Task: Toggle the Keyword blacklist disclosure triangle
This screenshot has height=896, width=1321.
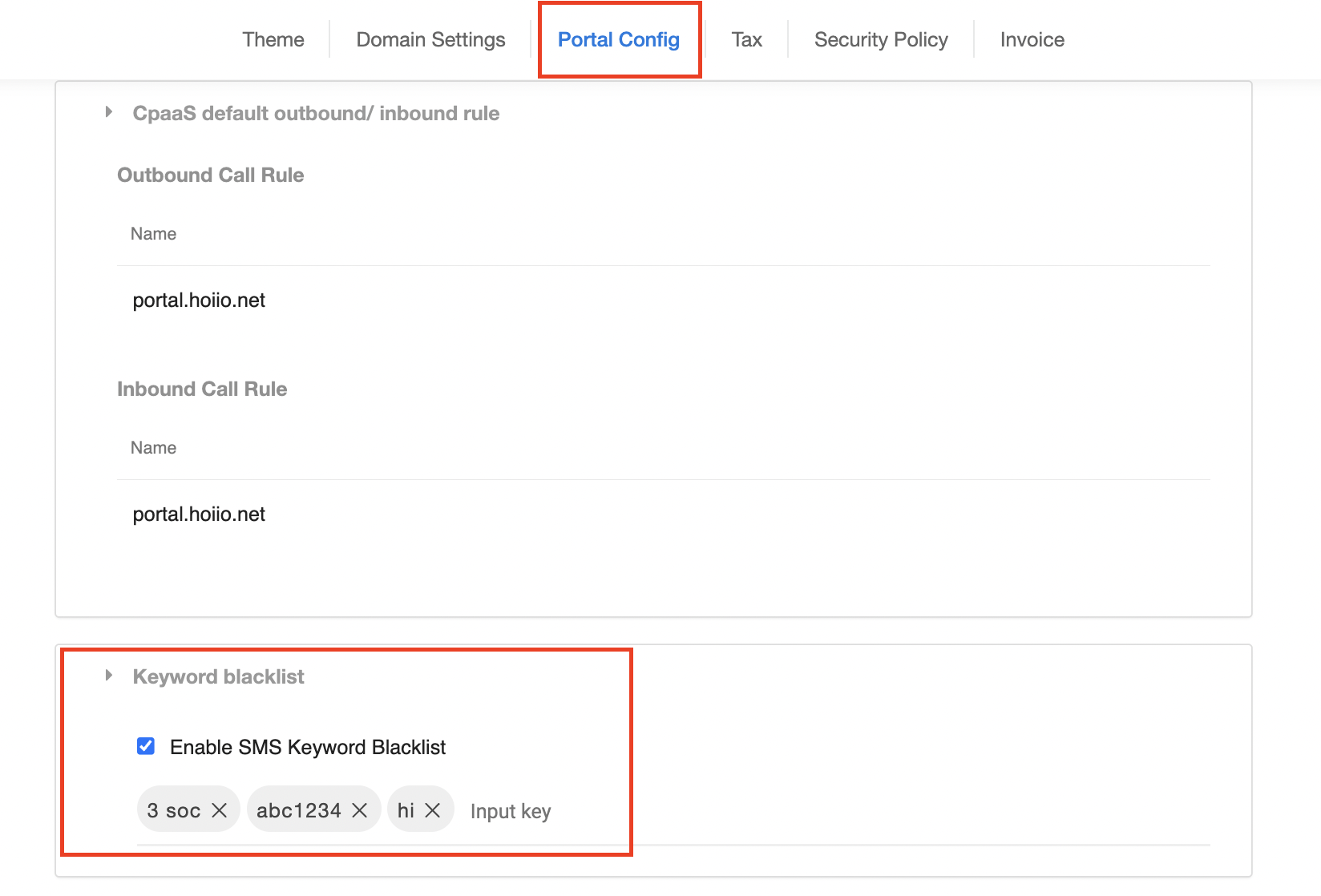Action: (109, 676)
